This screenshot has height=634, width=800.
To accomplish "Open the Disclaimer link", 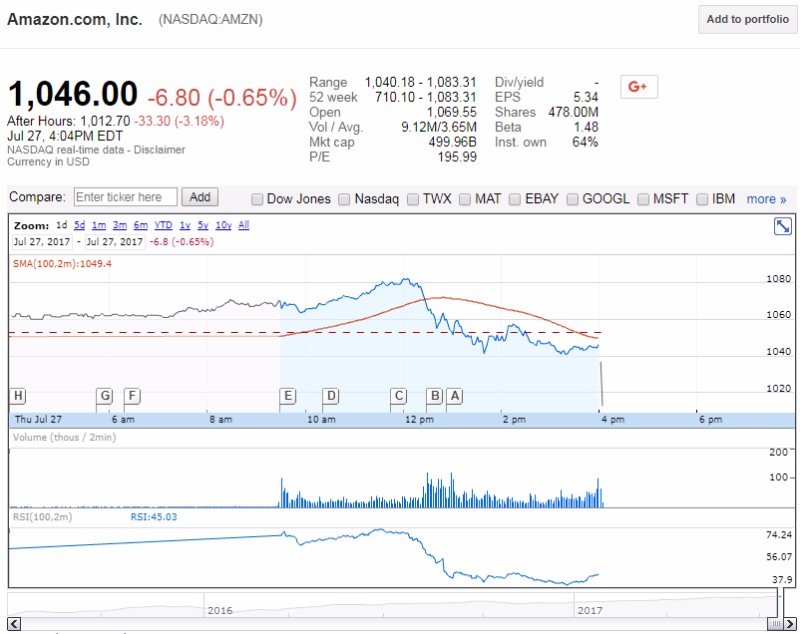I will point(159,150).
